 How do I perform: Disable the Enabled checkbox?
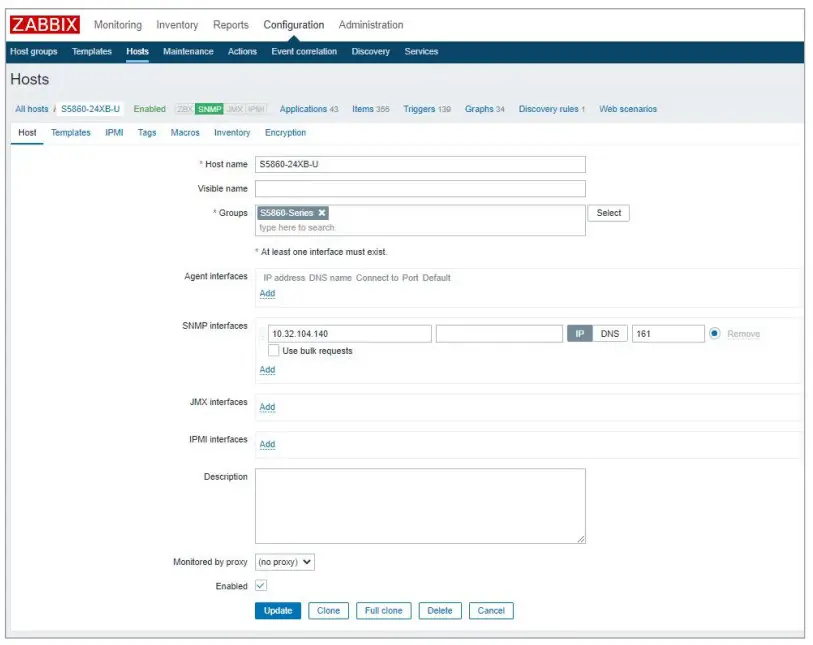click(263, 586)
